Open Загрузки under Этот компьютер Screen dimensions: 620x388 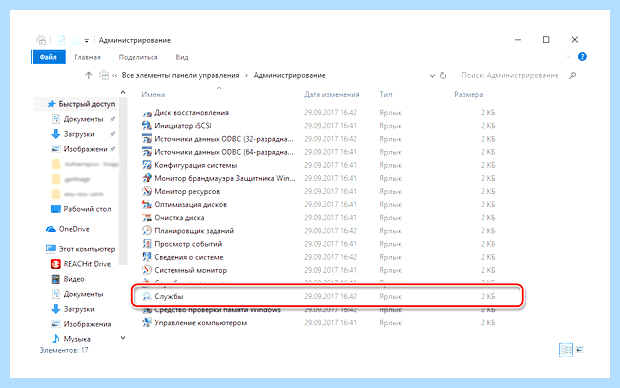coord(79,309)
